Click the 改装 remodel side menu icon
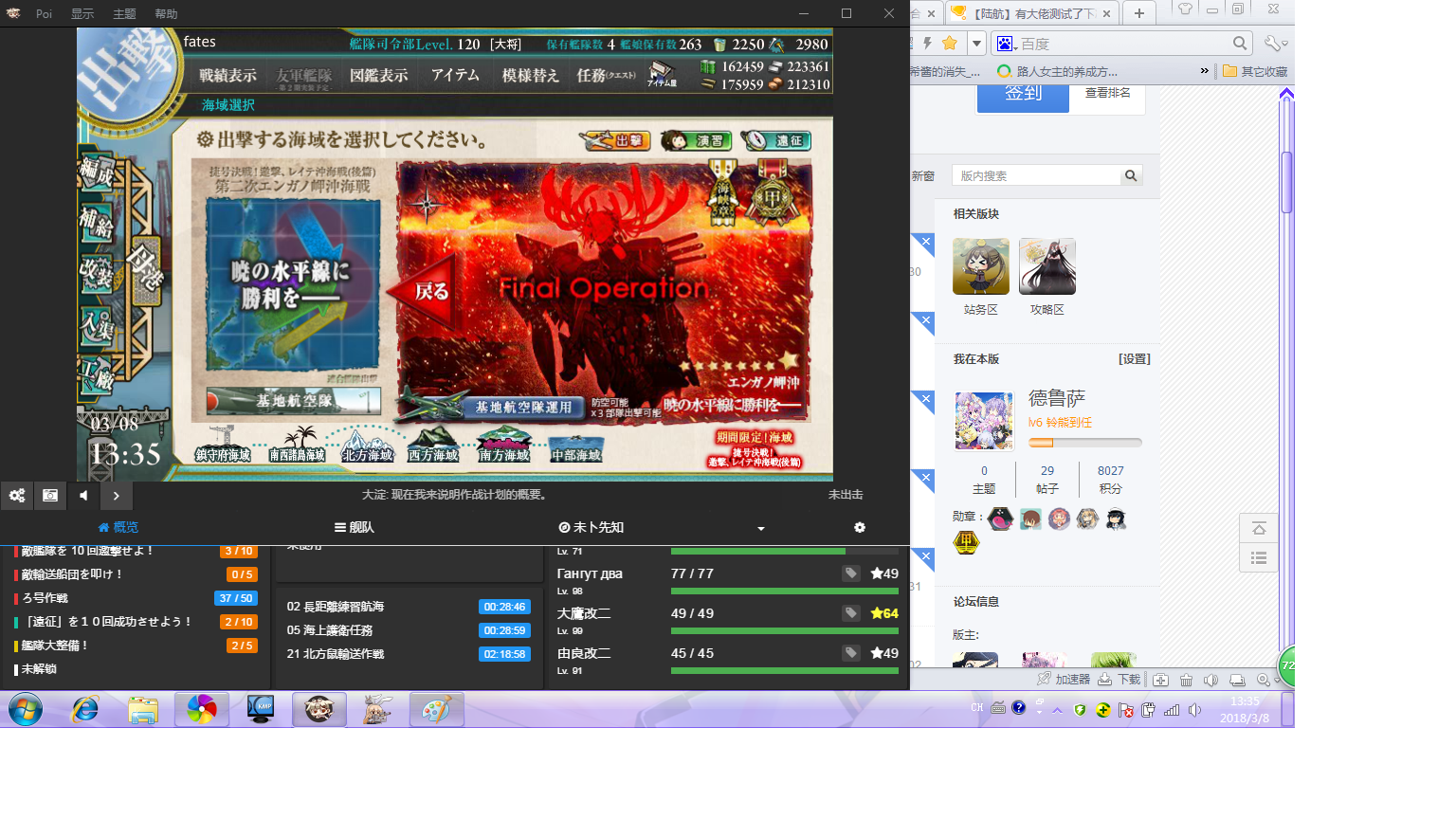1456x819 pixels. [x=97, y=274]
